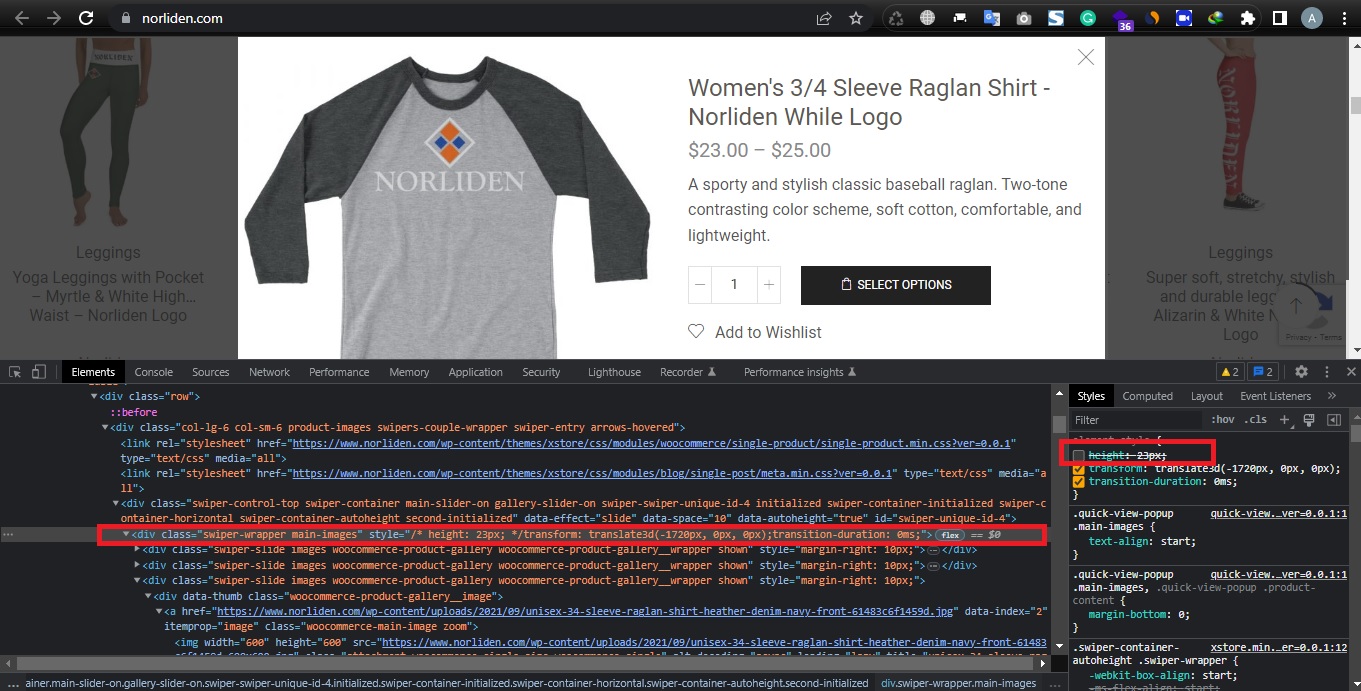Switch to the Computed styles tab
This screenshot has height=691, width=1361.
(x=1148, y=396)
